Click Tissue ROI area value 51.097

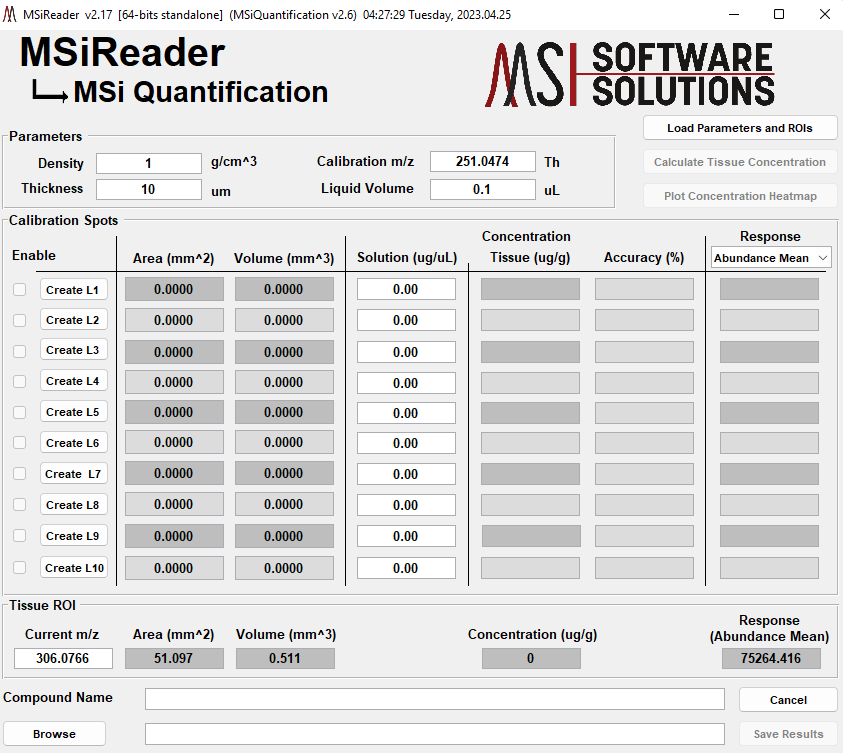click(174, 658)
